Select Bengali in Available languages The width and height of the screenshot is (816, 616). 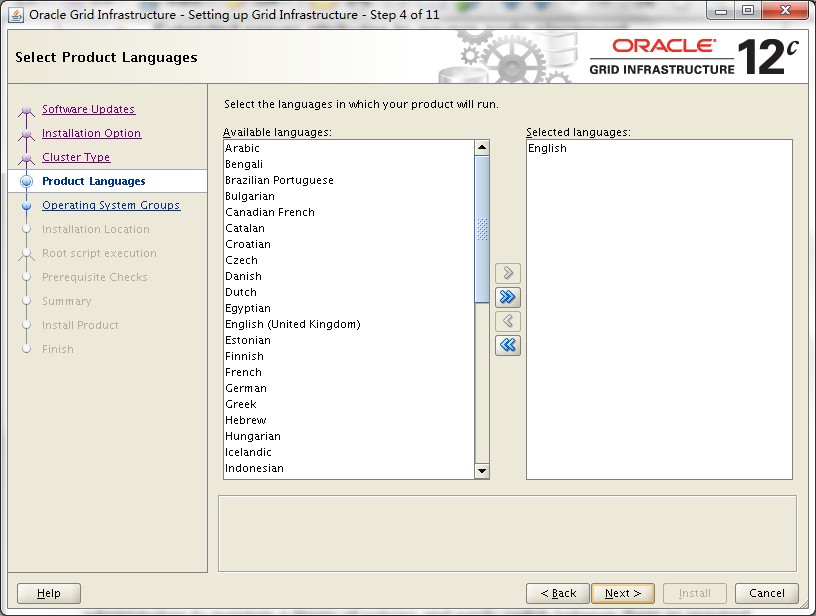click(349, 164)
